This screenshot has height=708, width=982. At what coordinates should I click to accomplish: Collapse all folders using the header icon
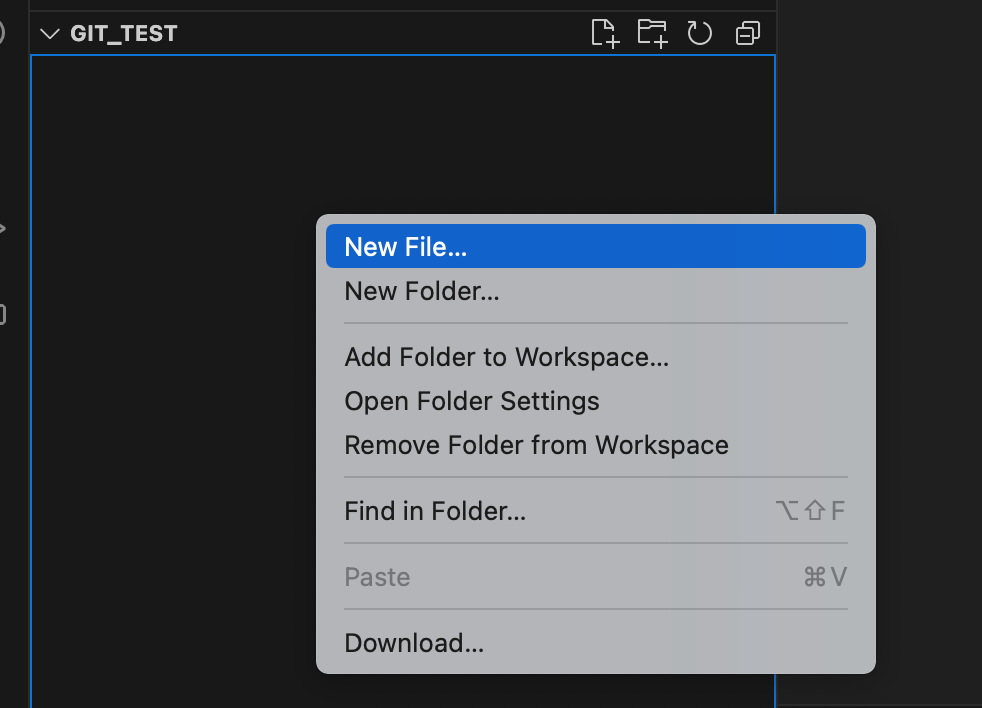[748, 33]
